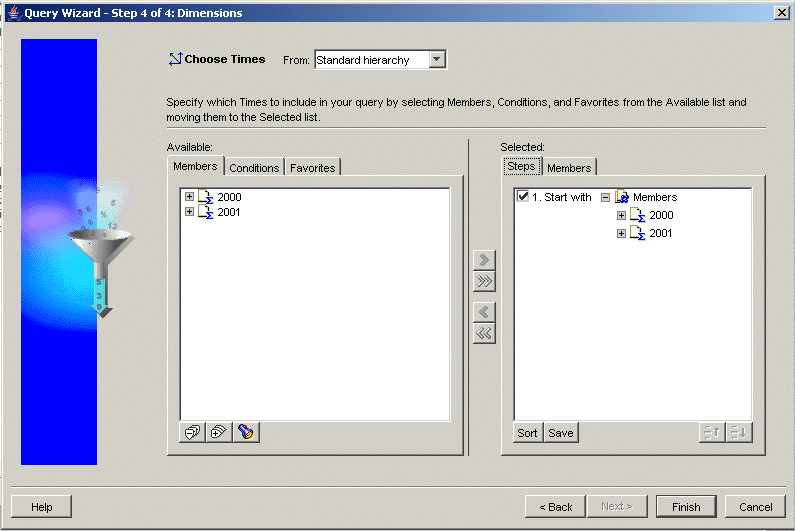Image resolution: width=795 pixels, height=531 pixels.
Task: Collapse the Members node in Selected steps
Action: 605,197
